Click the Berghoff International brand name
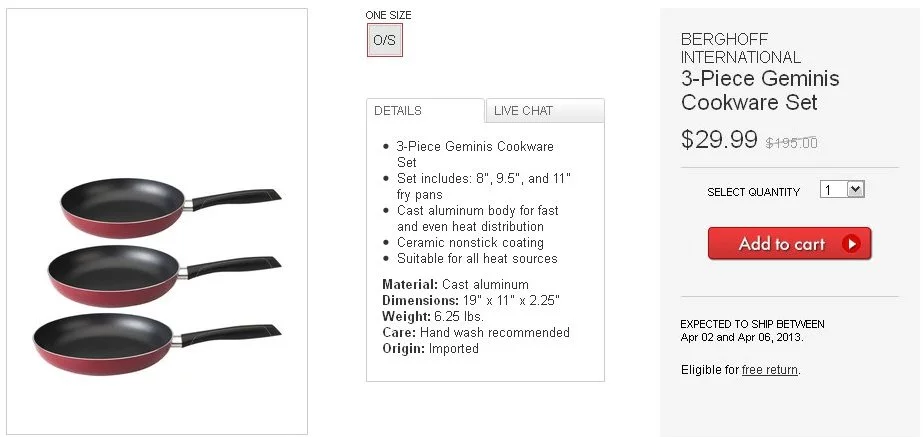923x437 pixels. [x=740, y=48]
